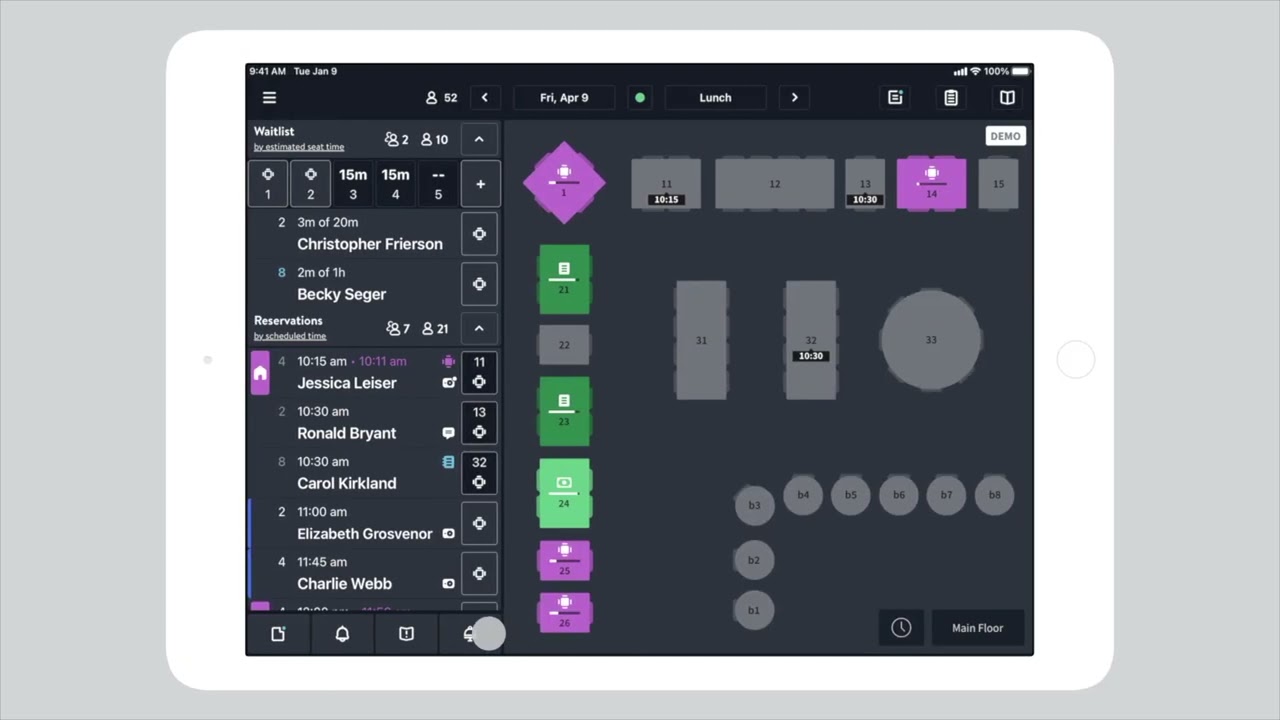
Task: Select light green table 24
Action: (564, 493)
